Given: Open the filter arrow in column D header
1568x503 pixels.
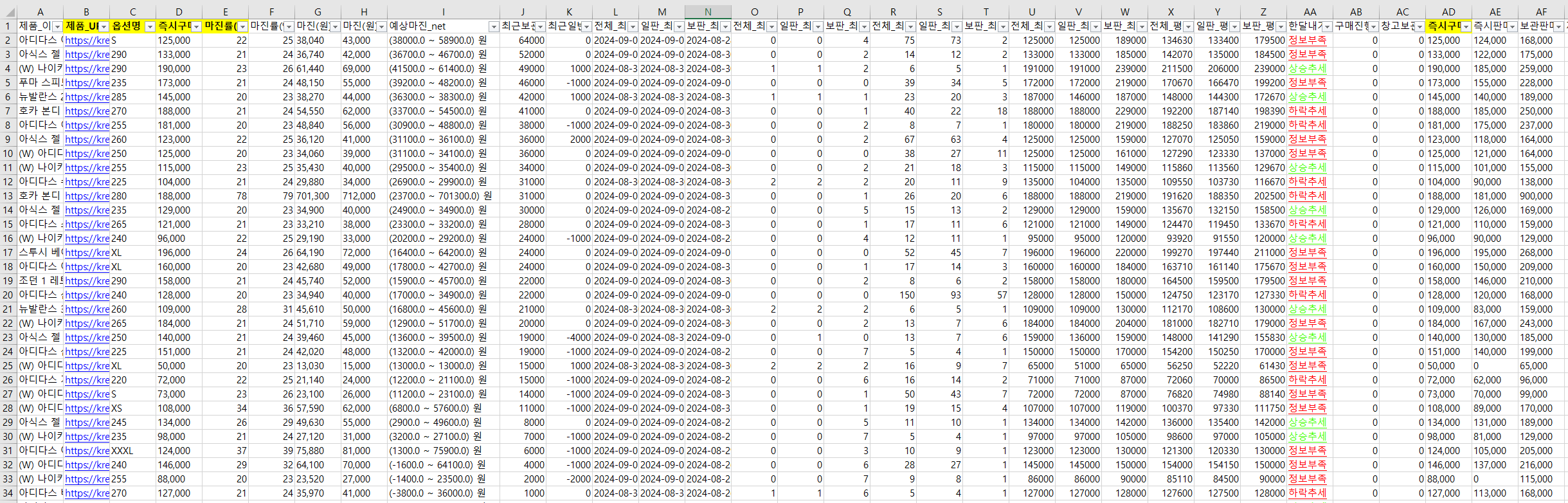Looking at the screenshot, I should (196, 26).
